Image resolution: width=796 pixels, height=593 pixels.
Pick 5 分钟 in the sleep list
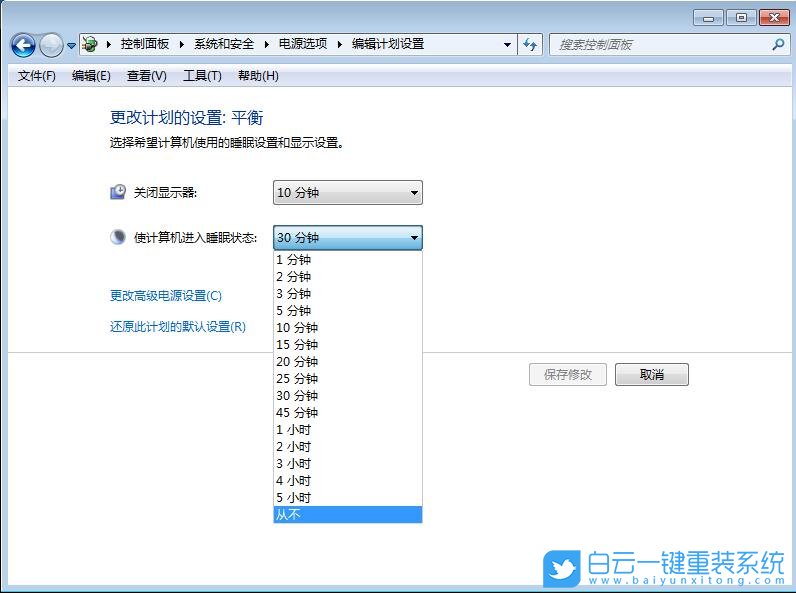point(348,311)
